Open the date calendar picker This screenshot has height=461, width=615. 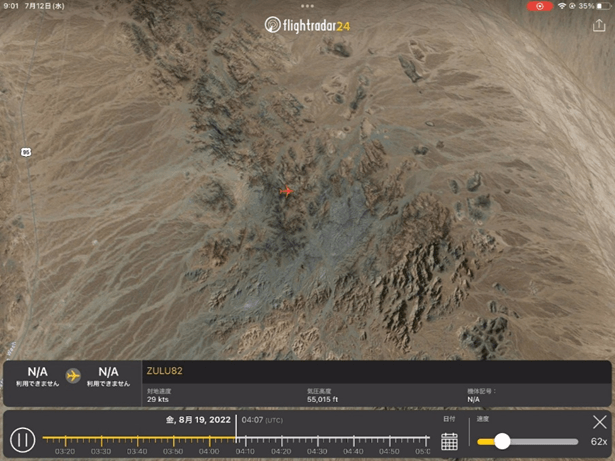click(x=449, y=441)
